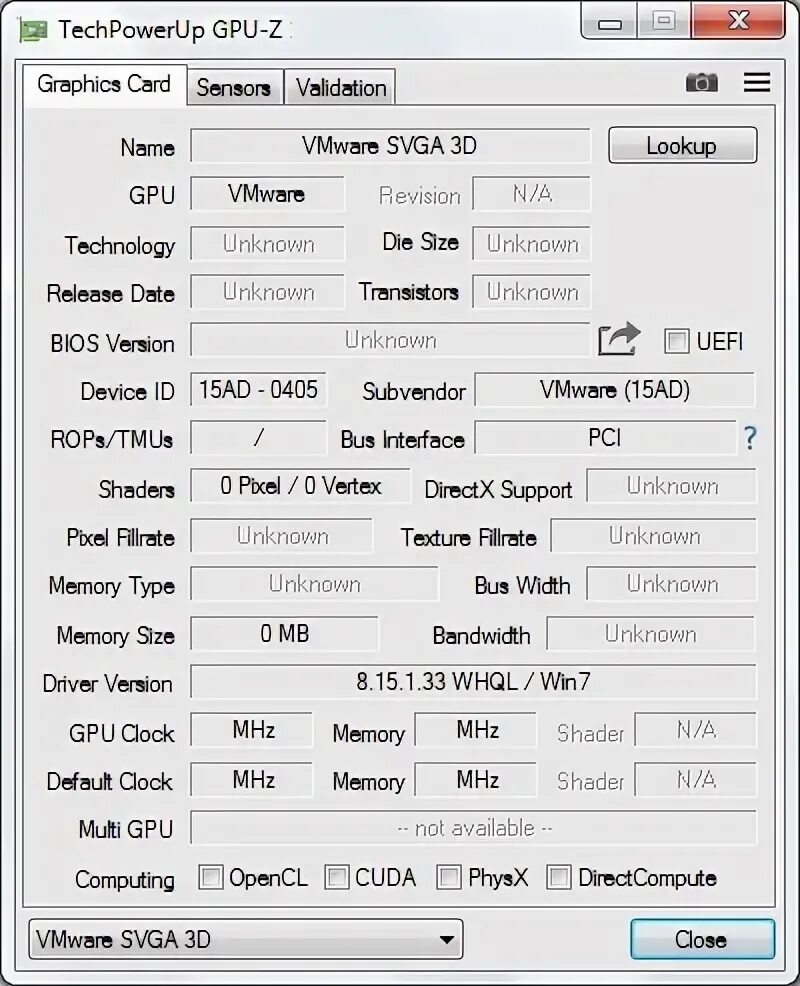Click the Device ID field 15AD - 0405
Viewport: 800px width, 986px height.
tap(258, 390)
